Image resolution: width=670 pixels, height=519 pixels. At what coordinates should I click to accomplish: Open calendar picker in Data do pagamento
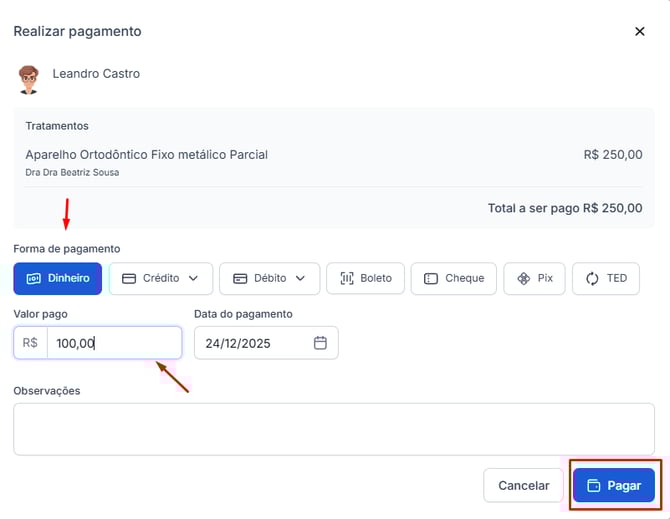pos(320,343)
